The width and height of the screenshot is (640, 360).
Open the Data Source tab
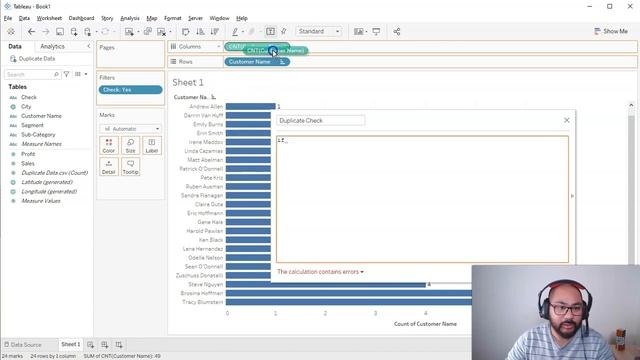[23, 345]
